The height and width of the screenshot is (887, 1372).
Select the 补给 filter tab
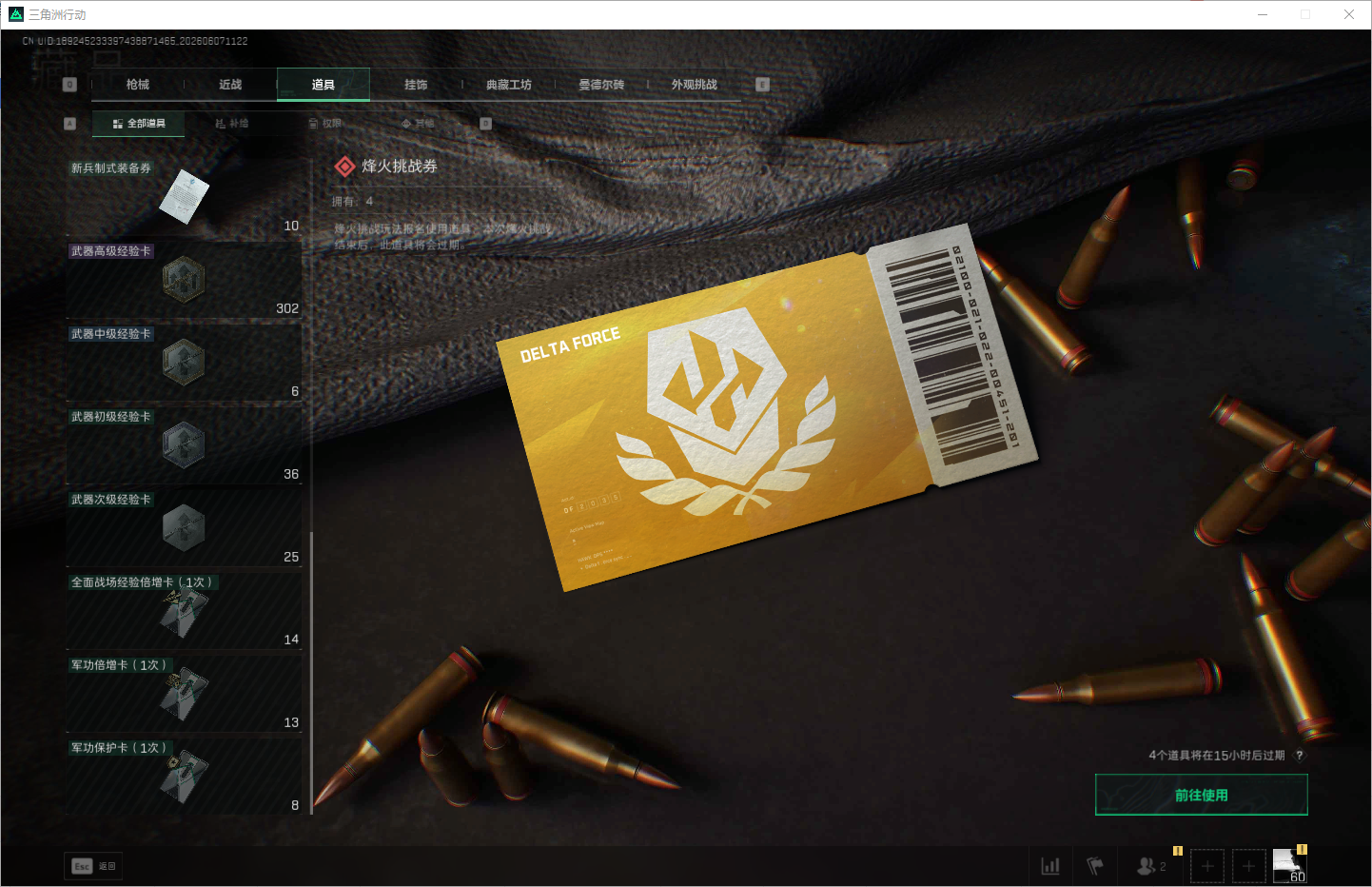232,124
